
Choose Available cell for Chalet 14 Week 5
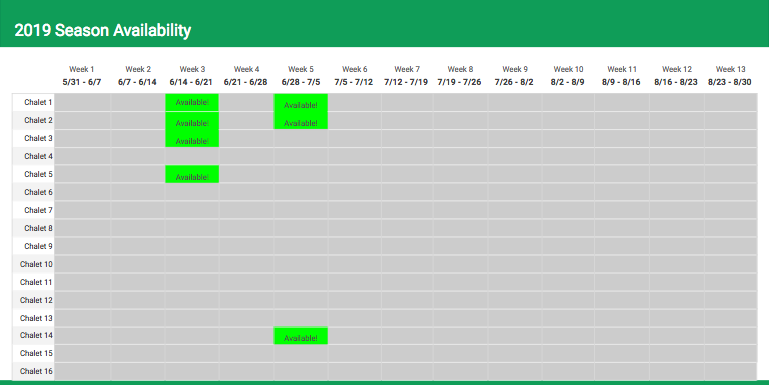pos(301,336)
